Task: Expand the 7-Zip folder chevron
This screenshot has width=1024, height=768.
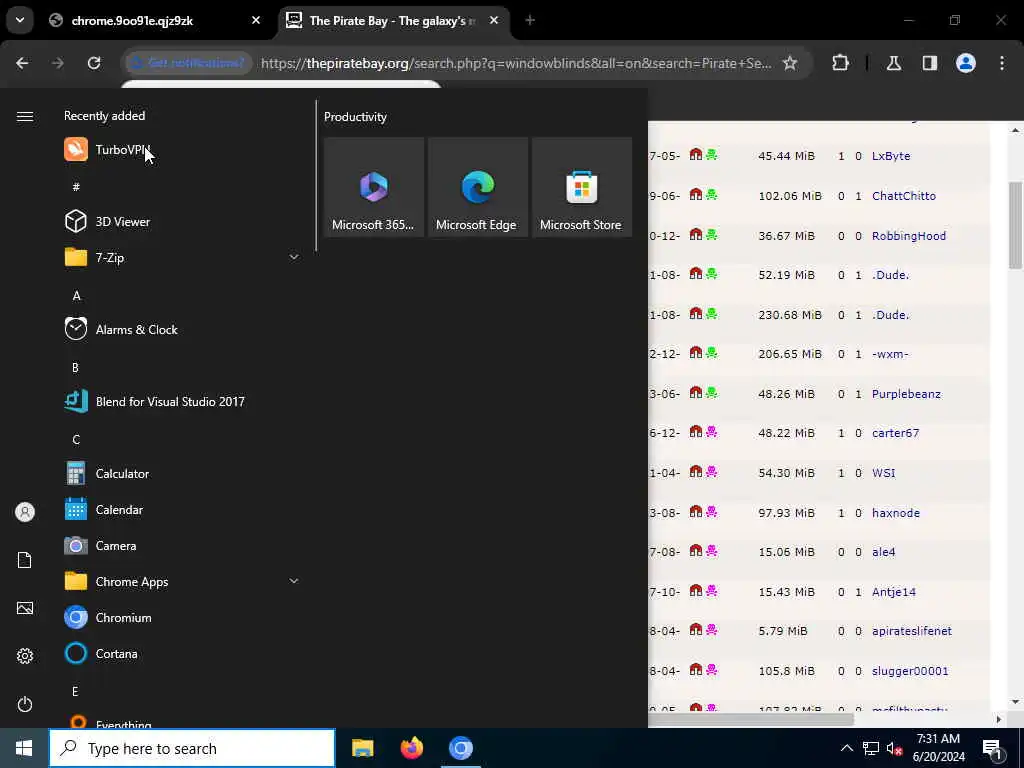Action: [294, 257]
